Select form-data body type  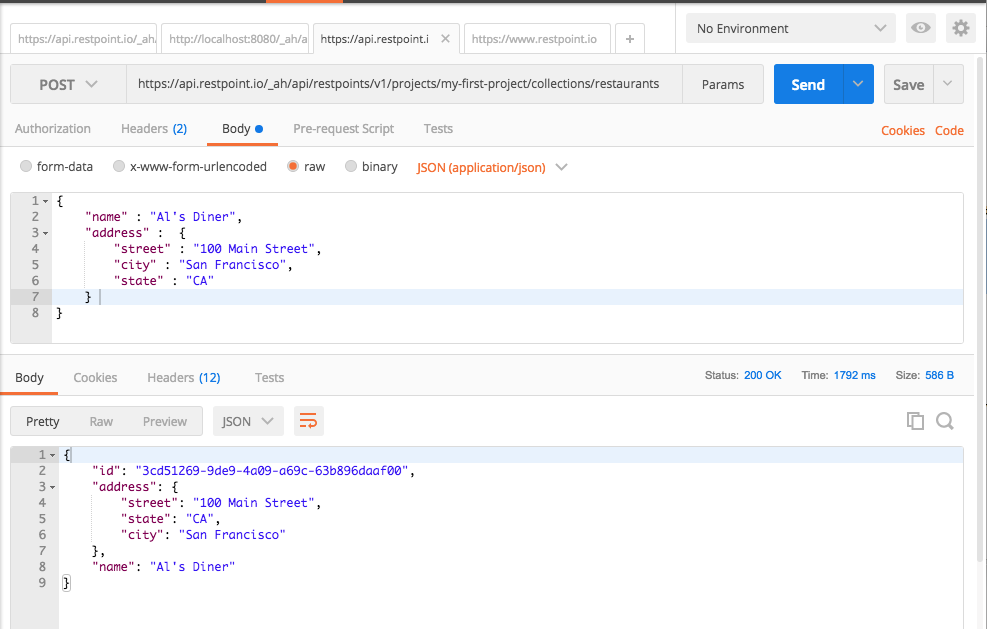click(26, 166)
